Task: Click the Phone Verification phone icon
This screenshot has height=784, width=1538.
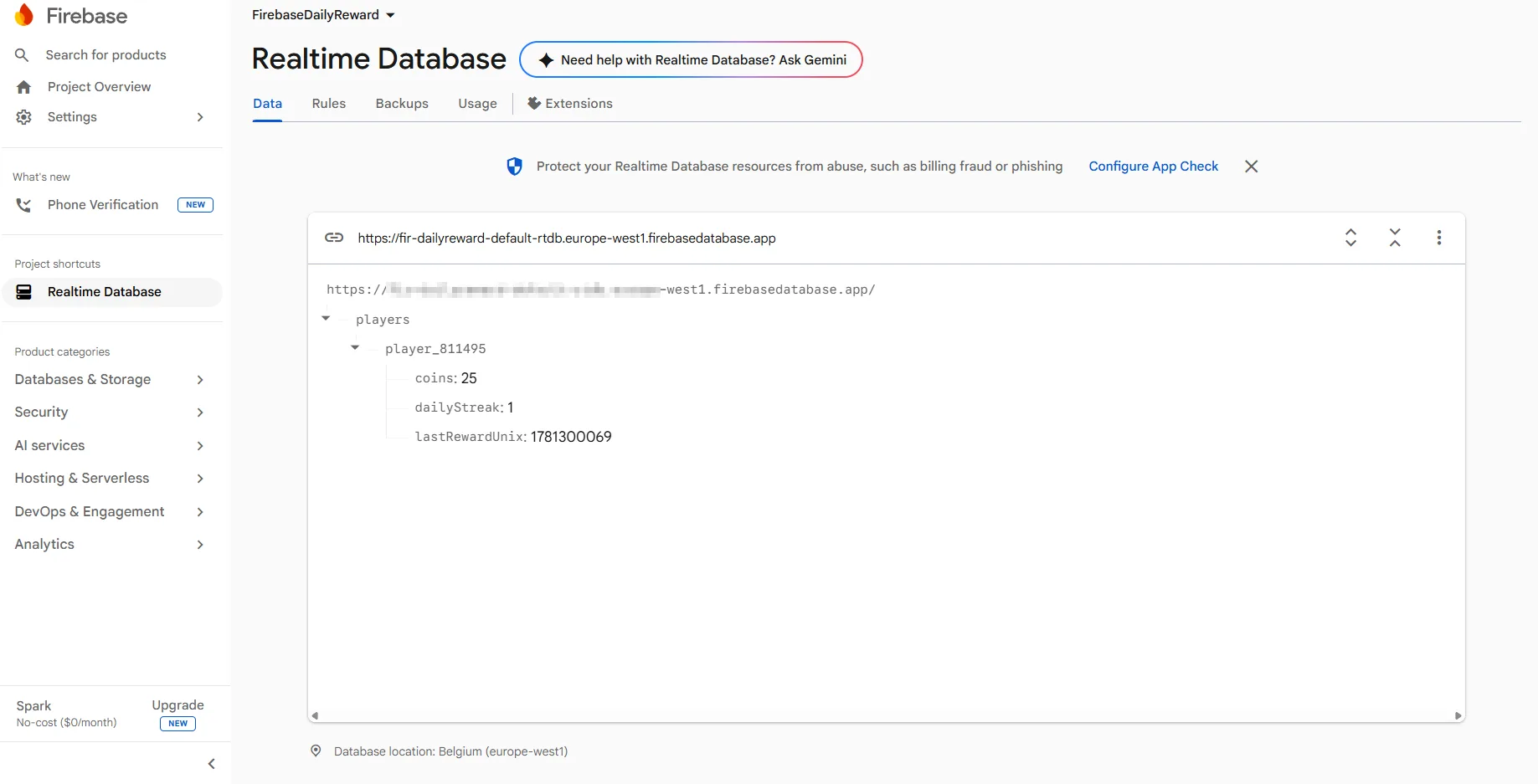Action: click(23, 205)
